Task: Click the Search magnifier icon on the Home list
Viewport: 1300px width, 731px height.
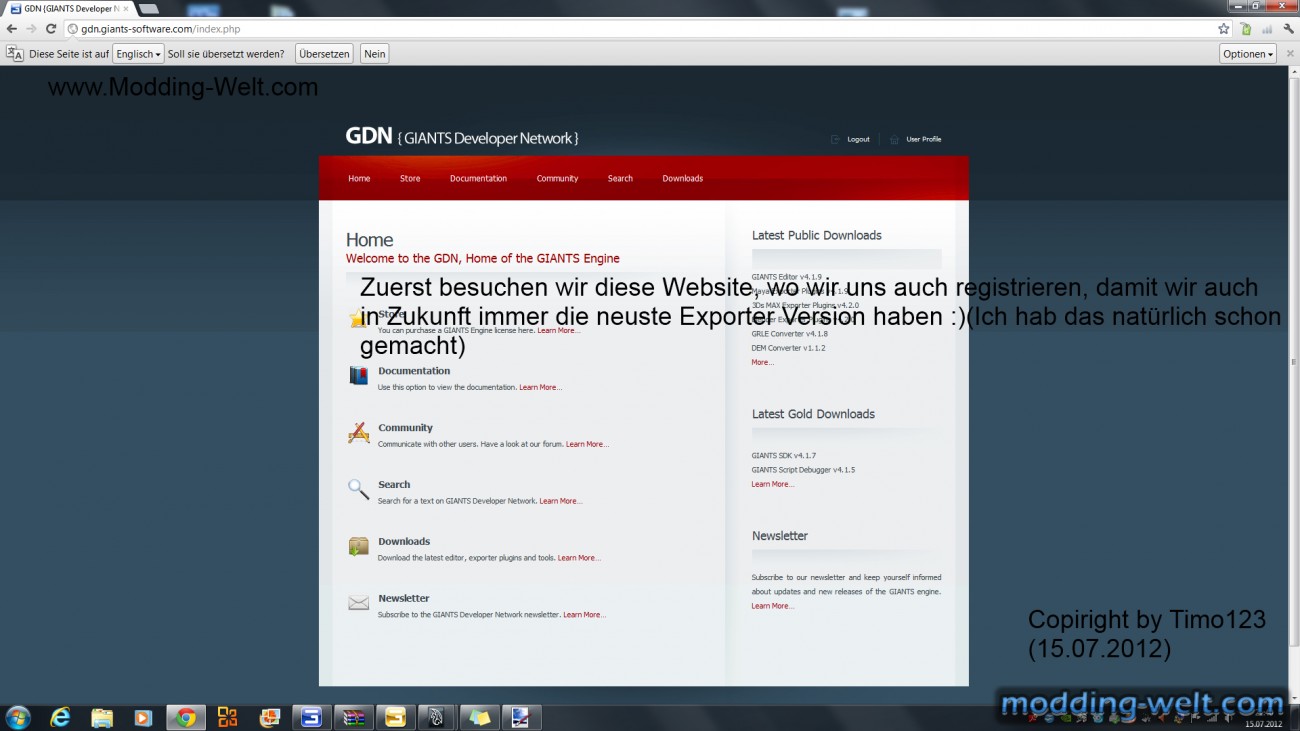Action: click(358, 489)
